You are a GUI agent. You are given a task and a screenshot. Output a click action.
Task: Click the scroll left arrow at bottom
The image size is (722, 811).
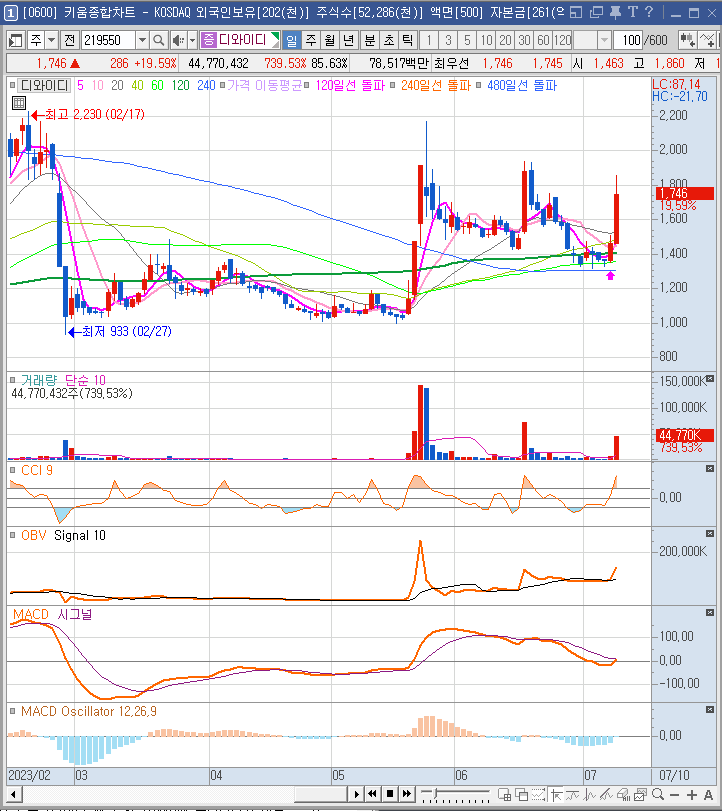[x=14, y=794]
